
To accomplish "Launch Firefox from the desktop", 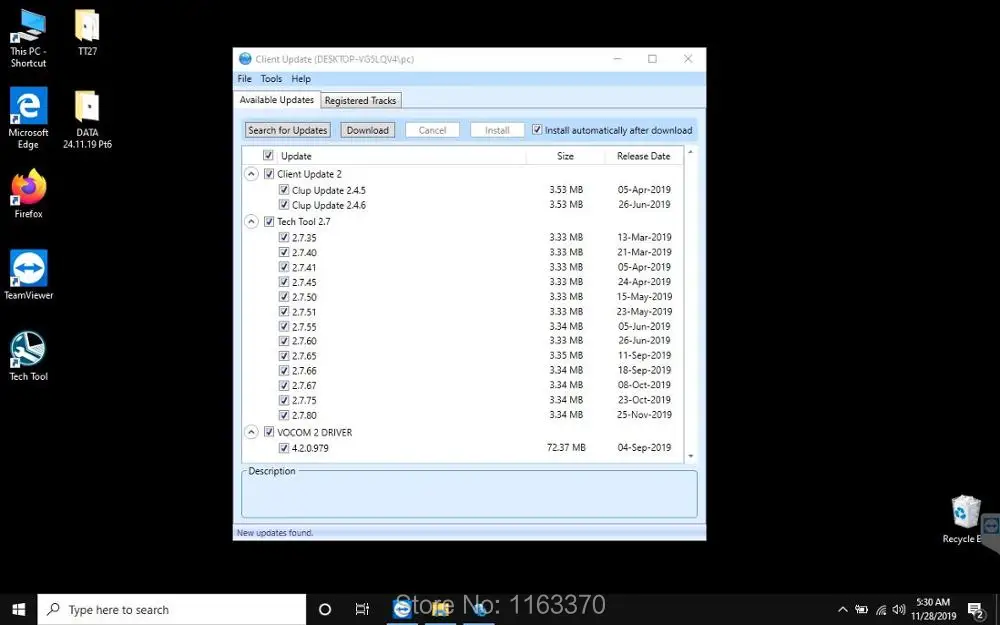I will coord(28,194).
